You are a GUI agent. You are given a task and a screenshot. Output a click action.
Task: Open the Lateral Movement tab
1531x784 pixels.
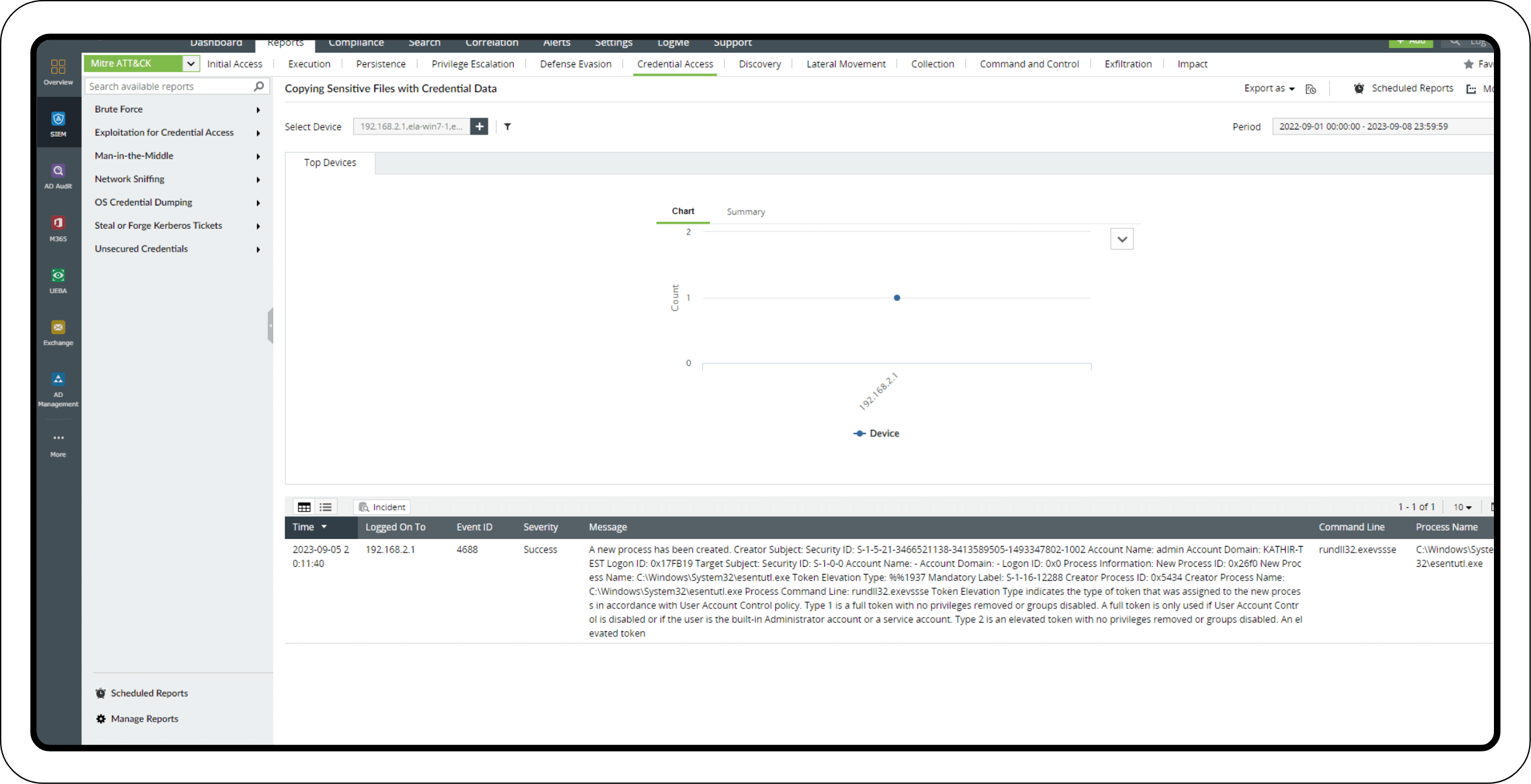coord(845,64)
